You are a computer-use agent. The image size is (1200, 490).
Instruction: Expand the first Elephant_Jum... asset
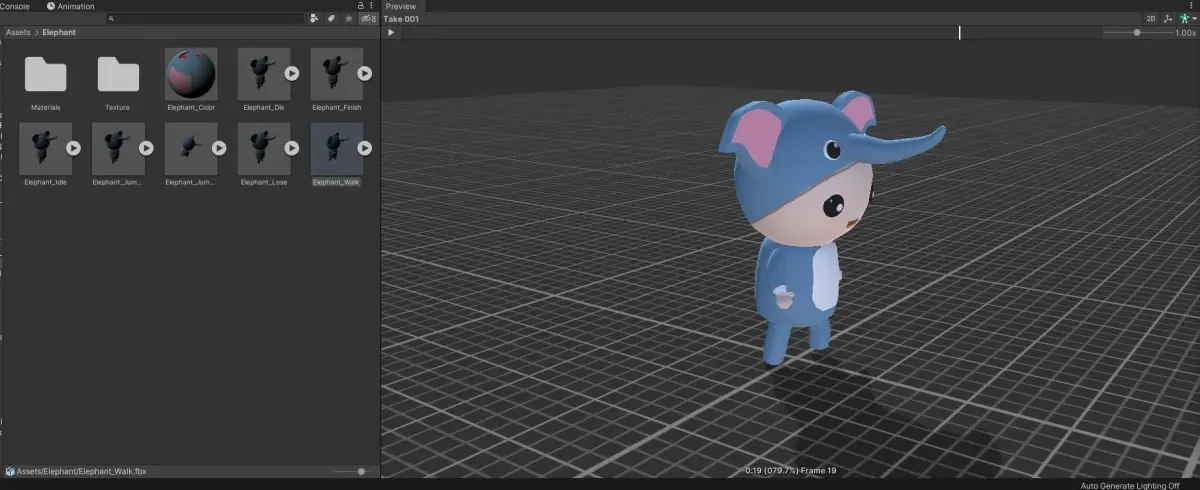click(146, 148)
